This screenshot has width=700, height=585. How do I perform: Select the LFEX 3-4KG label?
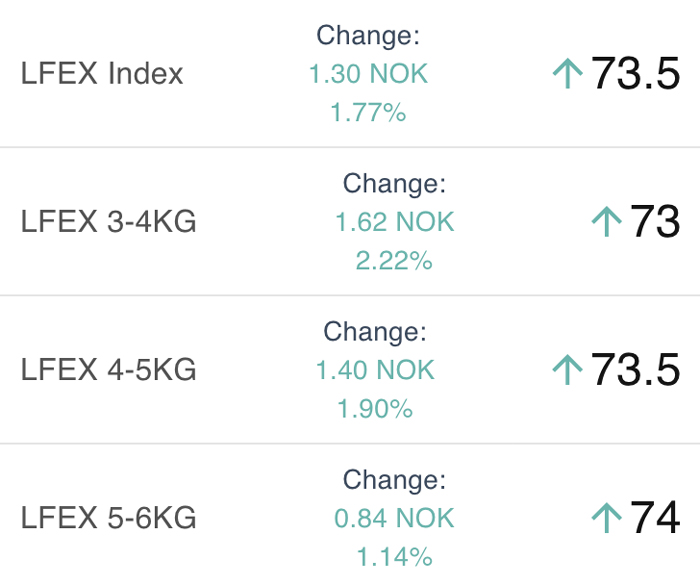[108, 222]
